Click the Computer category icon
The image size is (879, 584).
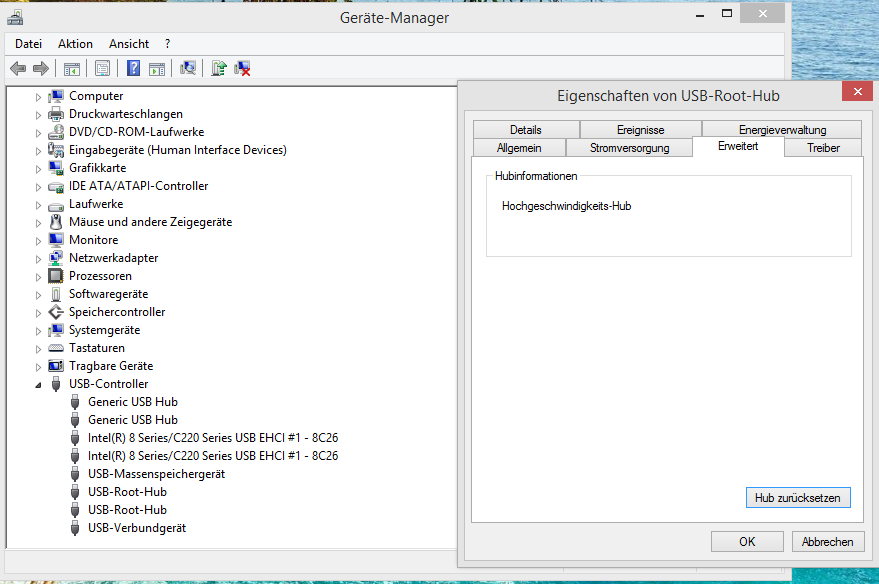tap(56, 96)
